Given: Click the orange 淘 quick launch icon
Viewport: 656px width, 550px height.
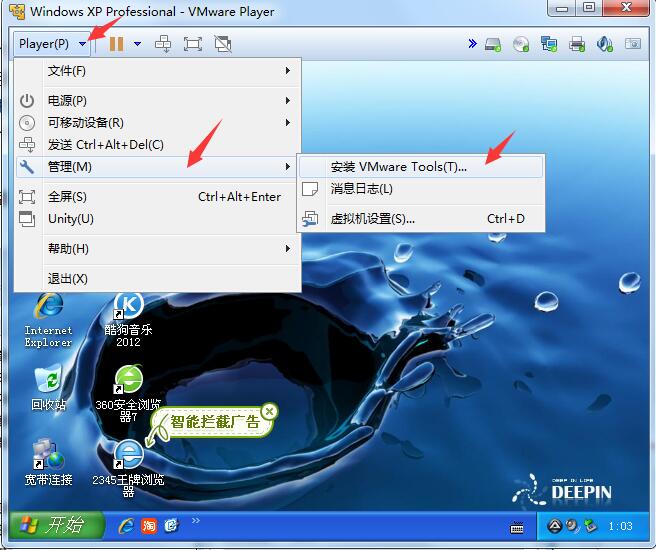Looking at the screenshot, I should click(149, 525).
